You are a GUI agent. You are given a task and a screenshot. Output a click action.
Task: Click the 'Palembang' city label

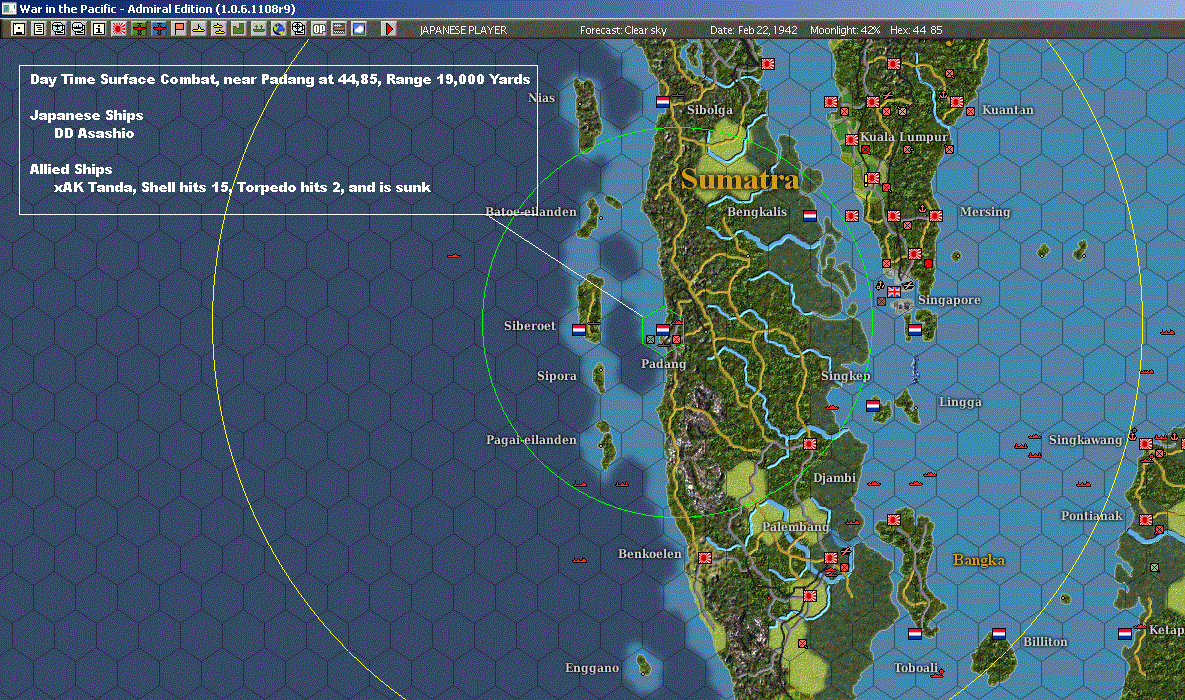(x=795, y=527)
